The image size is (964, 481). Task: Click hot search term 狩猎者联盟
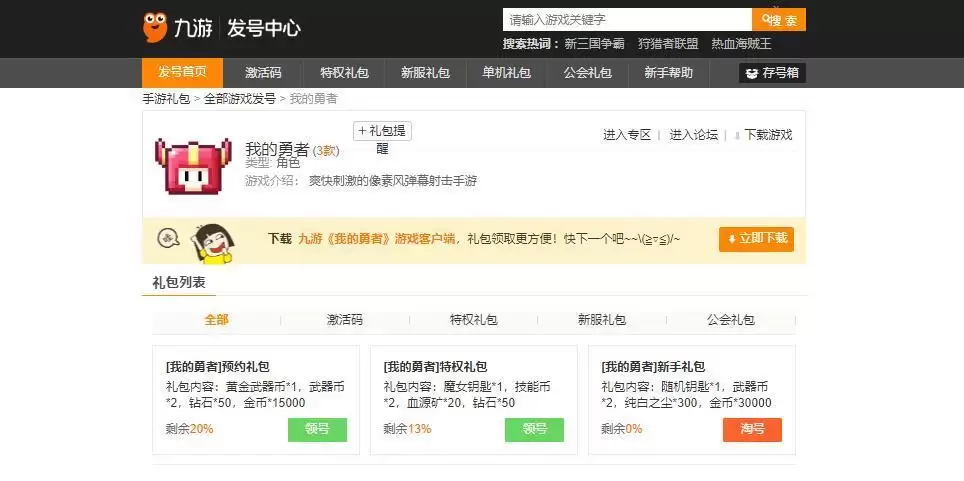coord(668,44)
